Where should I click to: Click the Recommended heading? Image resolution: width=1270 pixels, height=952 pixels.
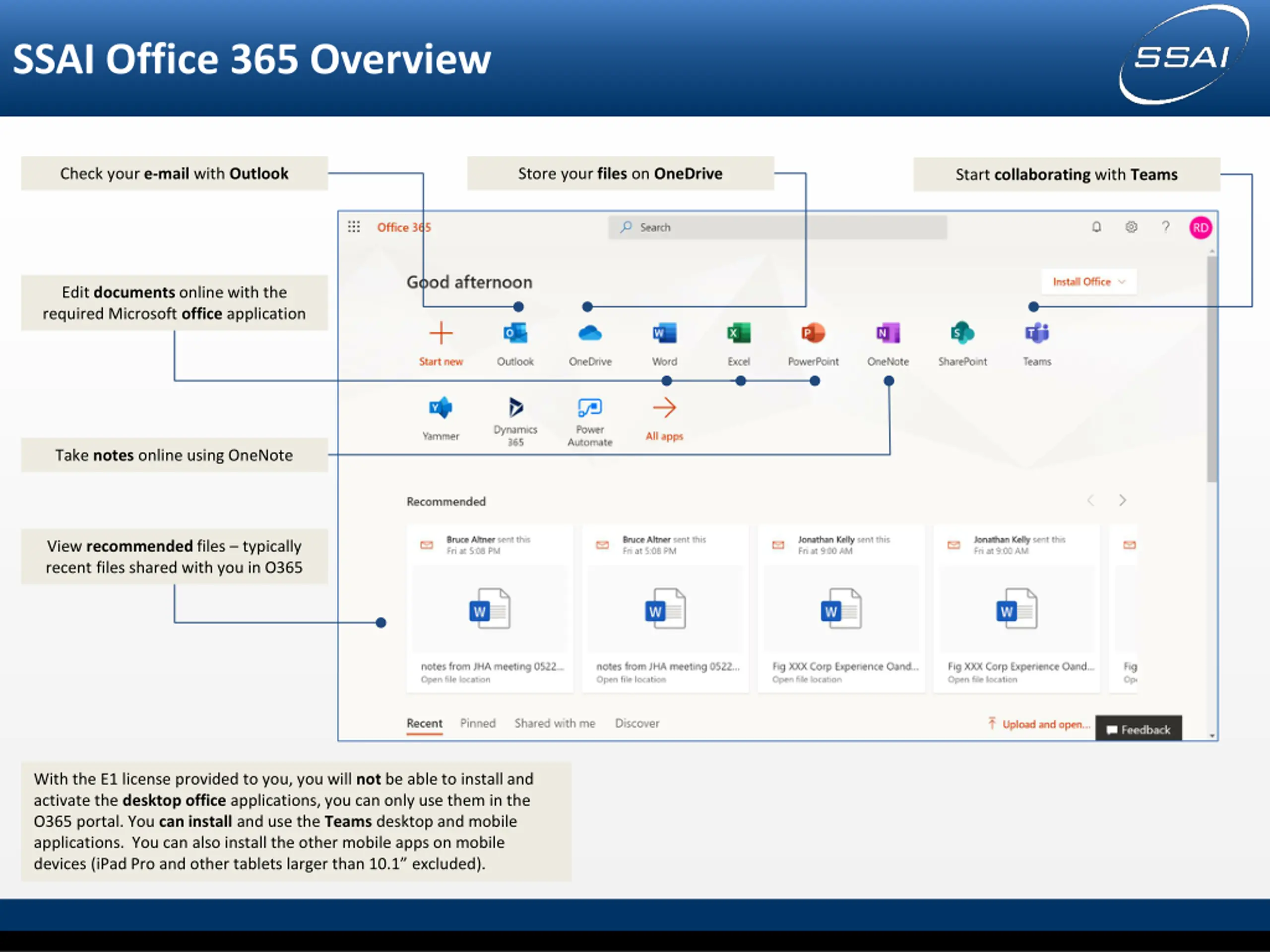[446, 502]
